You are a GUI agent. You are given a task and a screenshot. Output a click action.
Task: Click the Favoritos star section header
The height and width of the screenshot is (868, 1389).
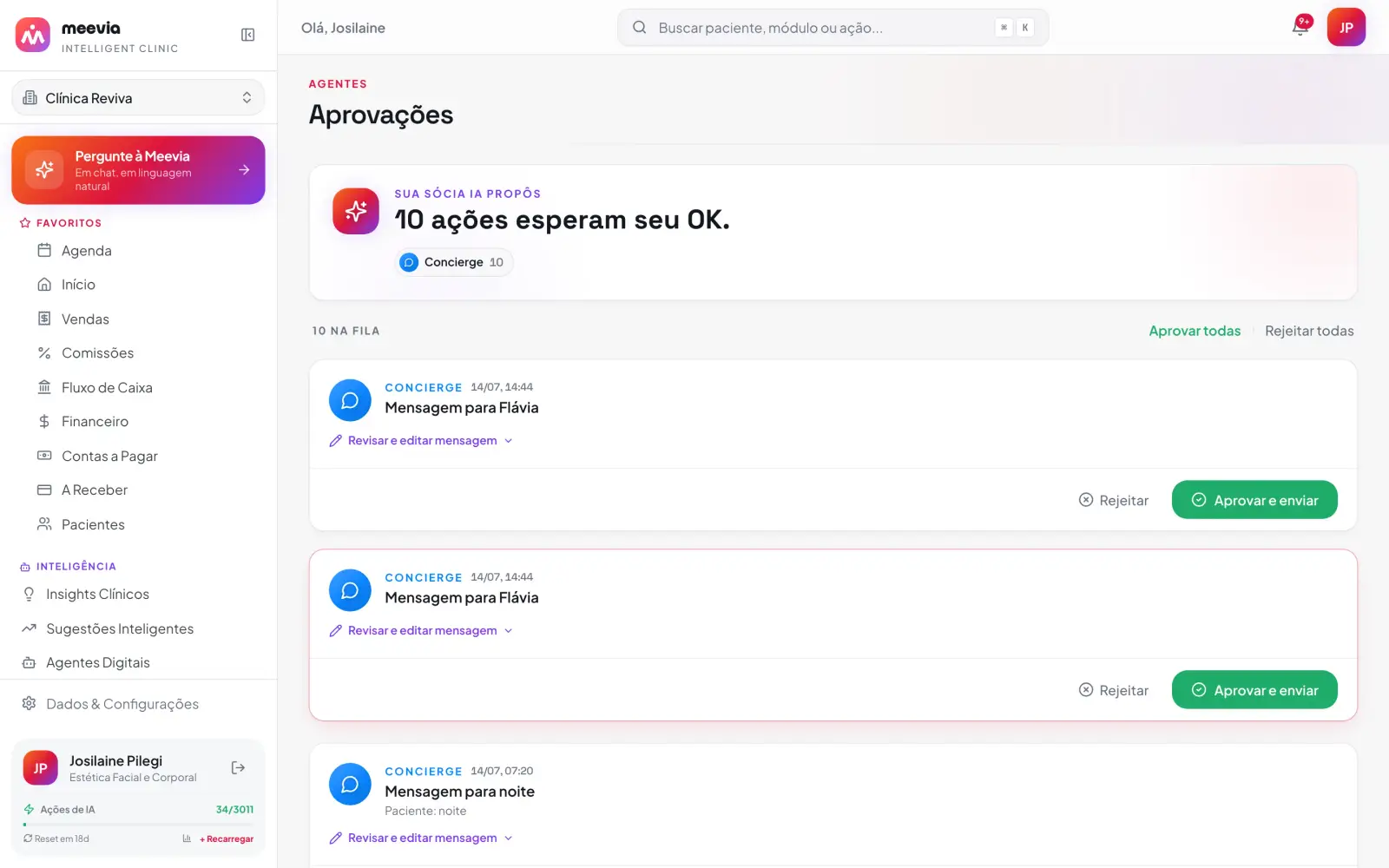tap(61, 223)
